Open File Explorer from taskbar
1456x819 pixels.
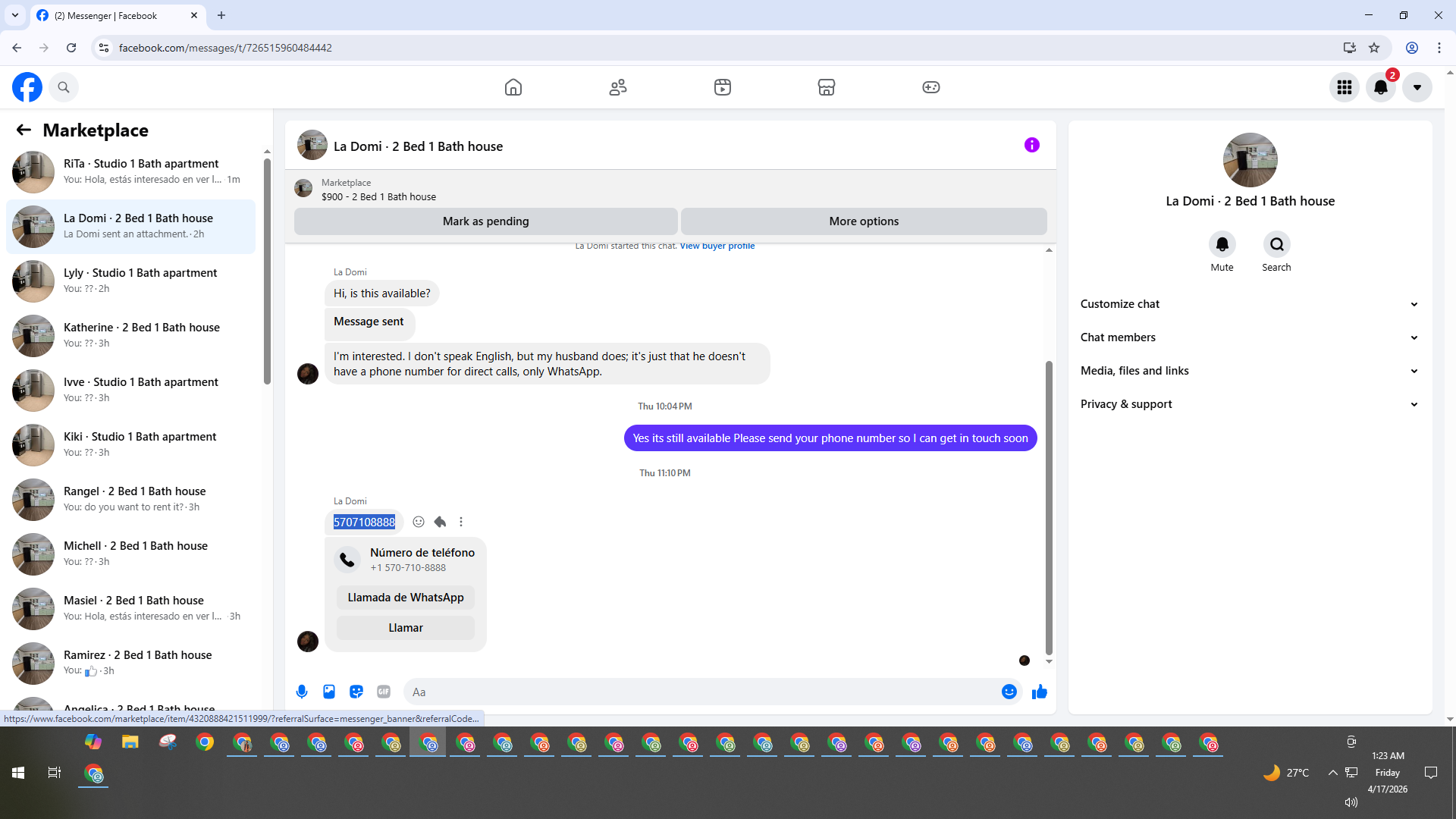pos(130,742)
